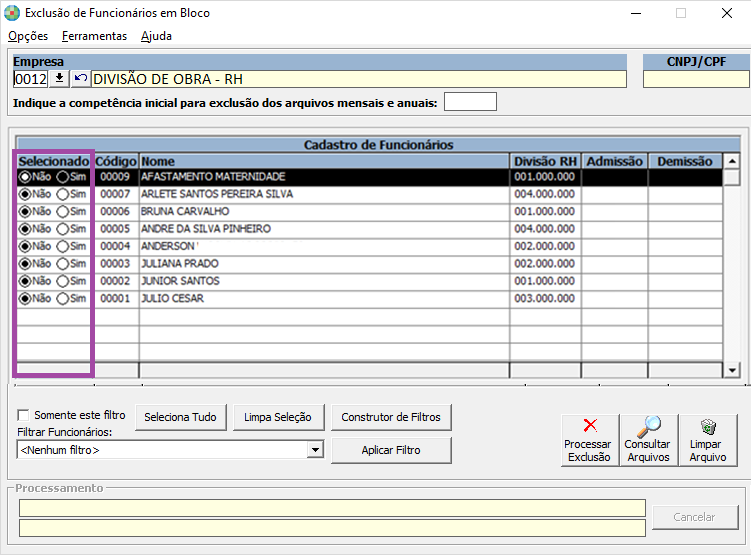Click the scrollbar up arrow of employee grid
The width and height of the screenshot is (751, 555).
pos(731,161)
